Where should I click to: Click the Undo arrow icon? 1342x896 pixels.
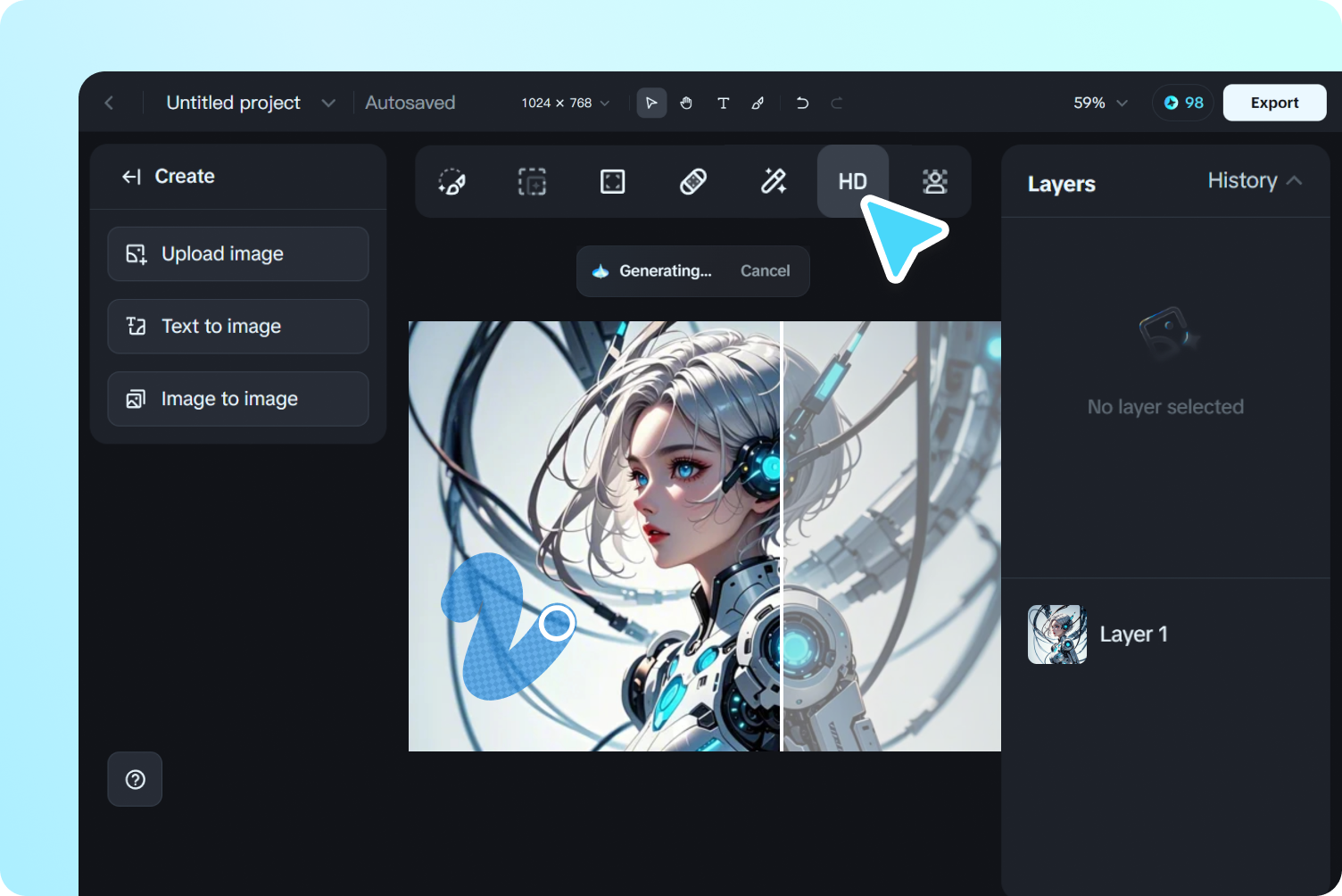coord(802,103)
